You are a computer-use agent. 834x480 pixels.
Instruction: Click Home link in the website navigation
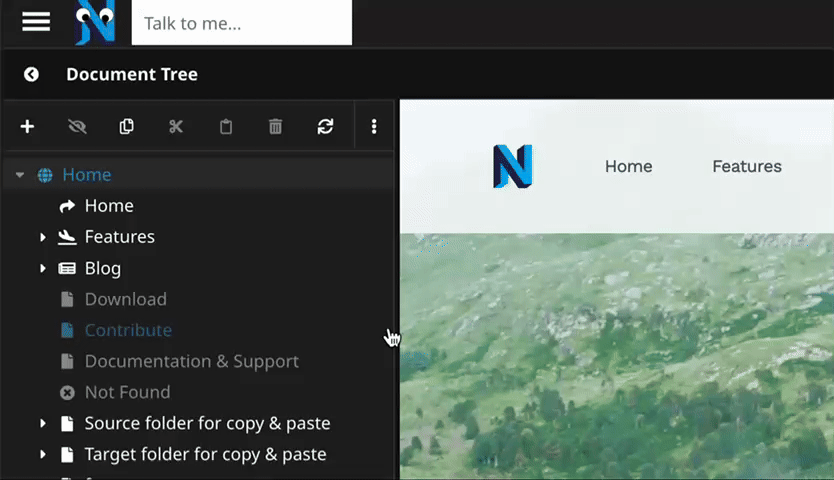click(628, 166)
